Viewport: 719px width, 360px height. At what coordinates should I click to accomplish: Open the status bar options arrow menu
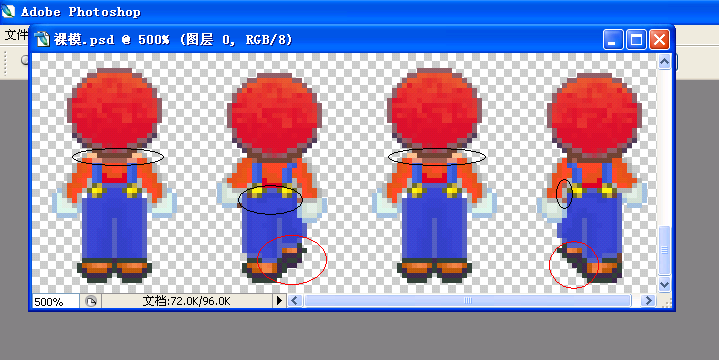pos(279,301)
